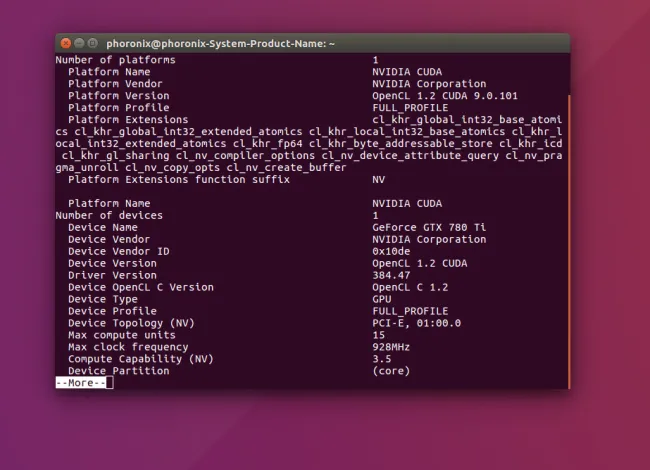Image resolution: width=650 pixels, height=470 pixels.
Task: Maximize the terminal window
Action: (93, 43)
